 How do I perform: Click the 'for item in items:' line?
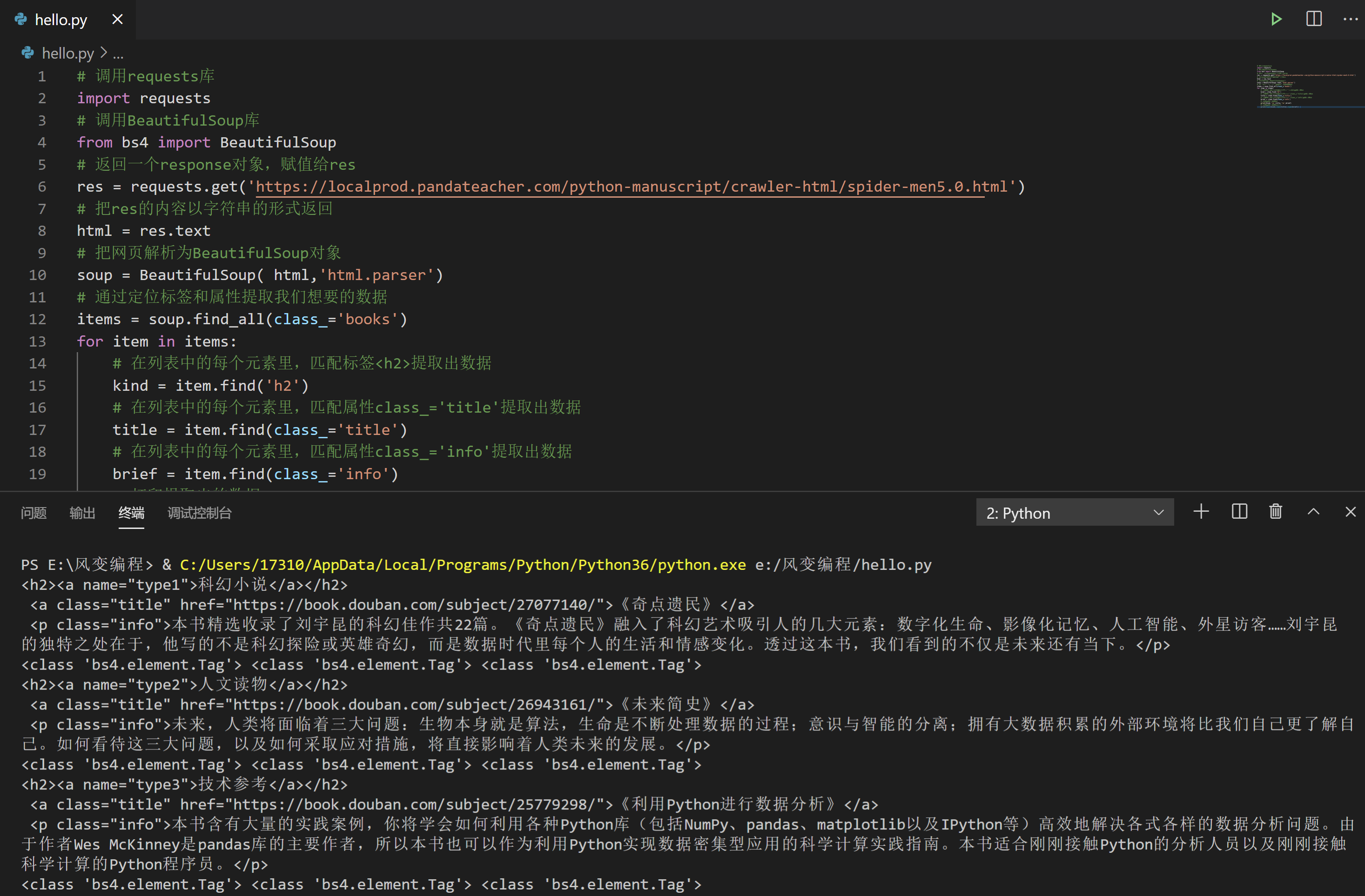[157, 341]
